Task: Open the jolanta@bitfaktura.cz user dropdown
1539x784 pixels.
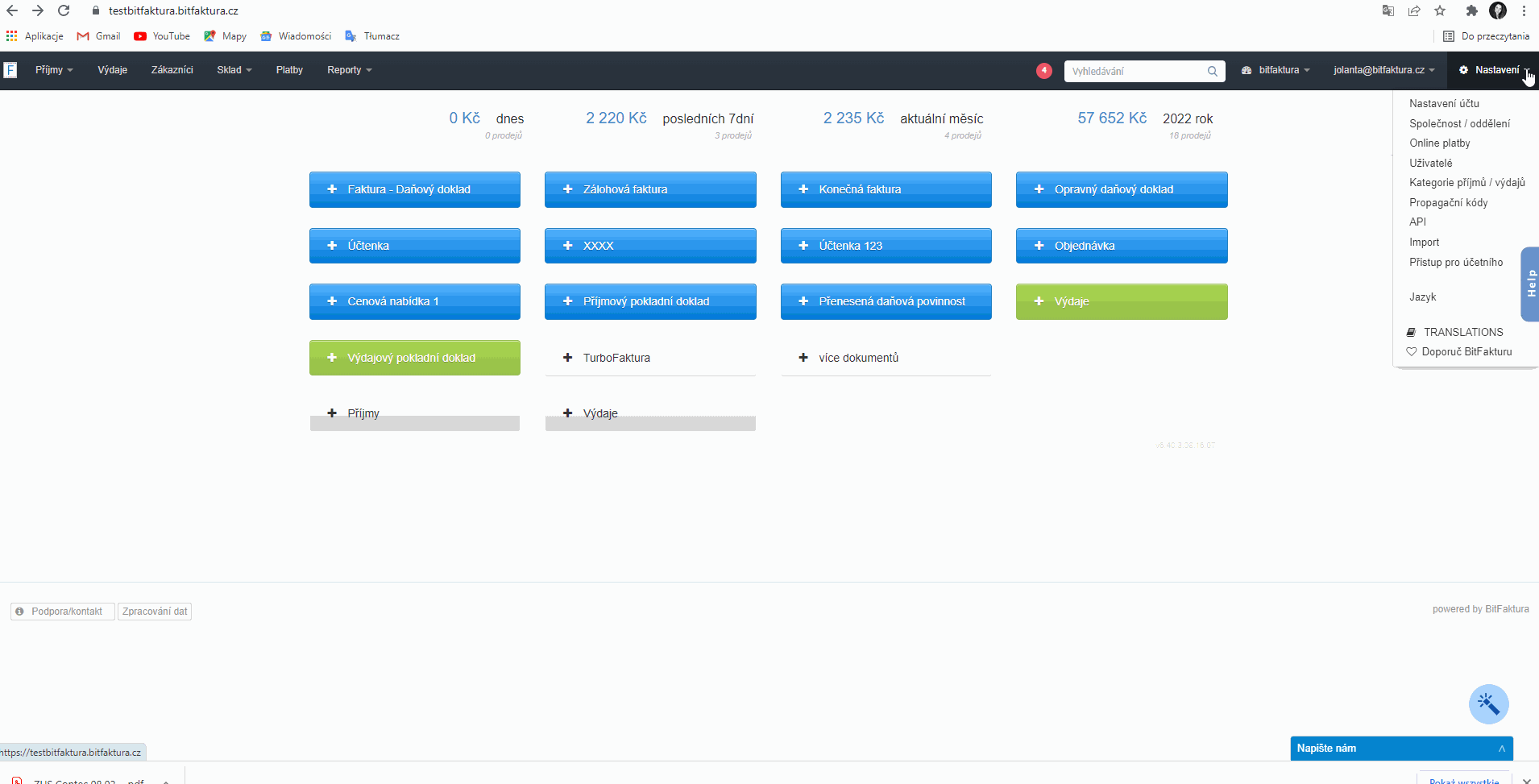Action: [x=1383, y=70]
